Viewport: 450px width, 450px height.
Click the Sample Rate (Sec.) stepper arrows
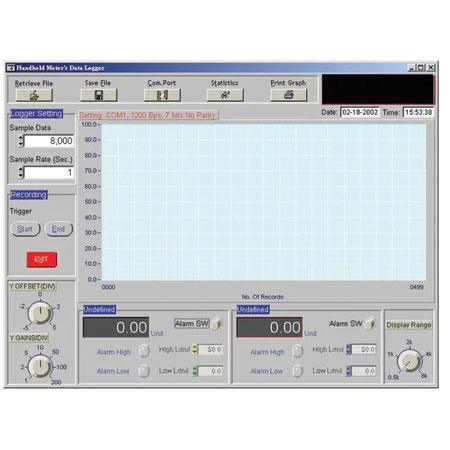coord(21,172)
